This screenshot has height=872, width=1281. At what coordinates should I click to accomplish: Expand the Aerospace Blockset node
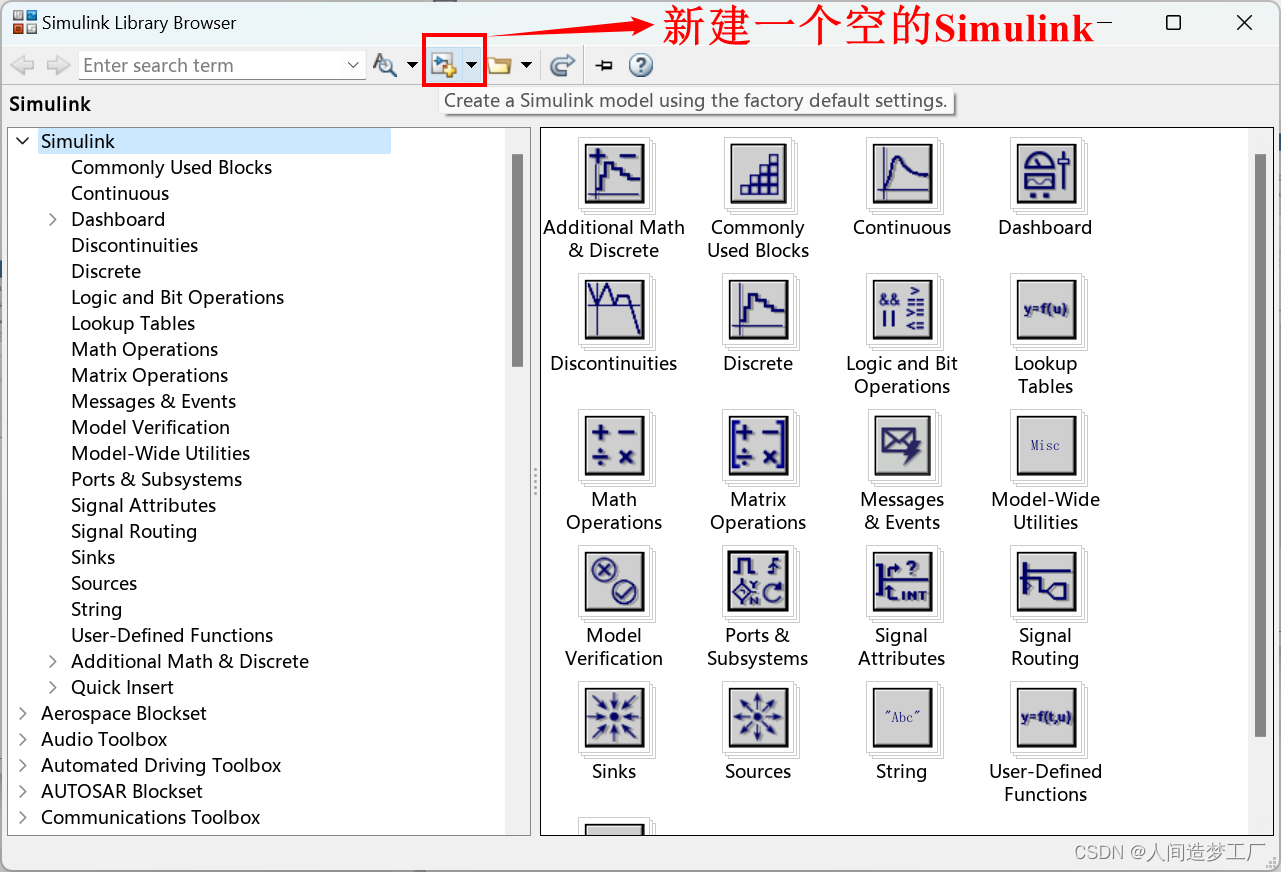click(x=23, y=714)
